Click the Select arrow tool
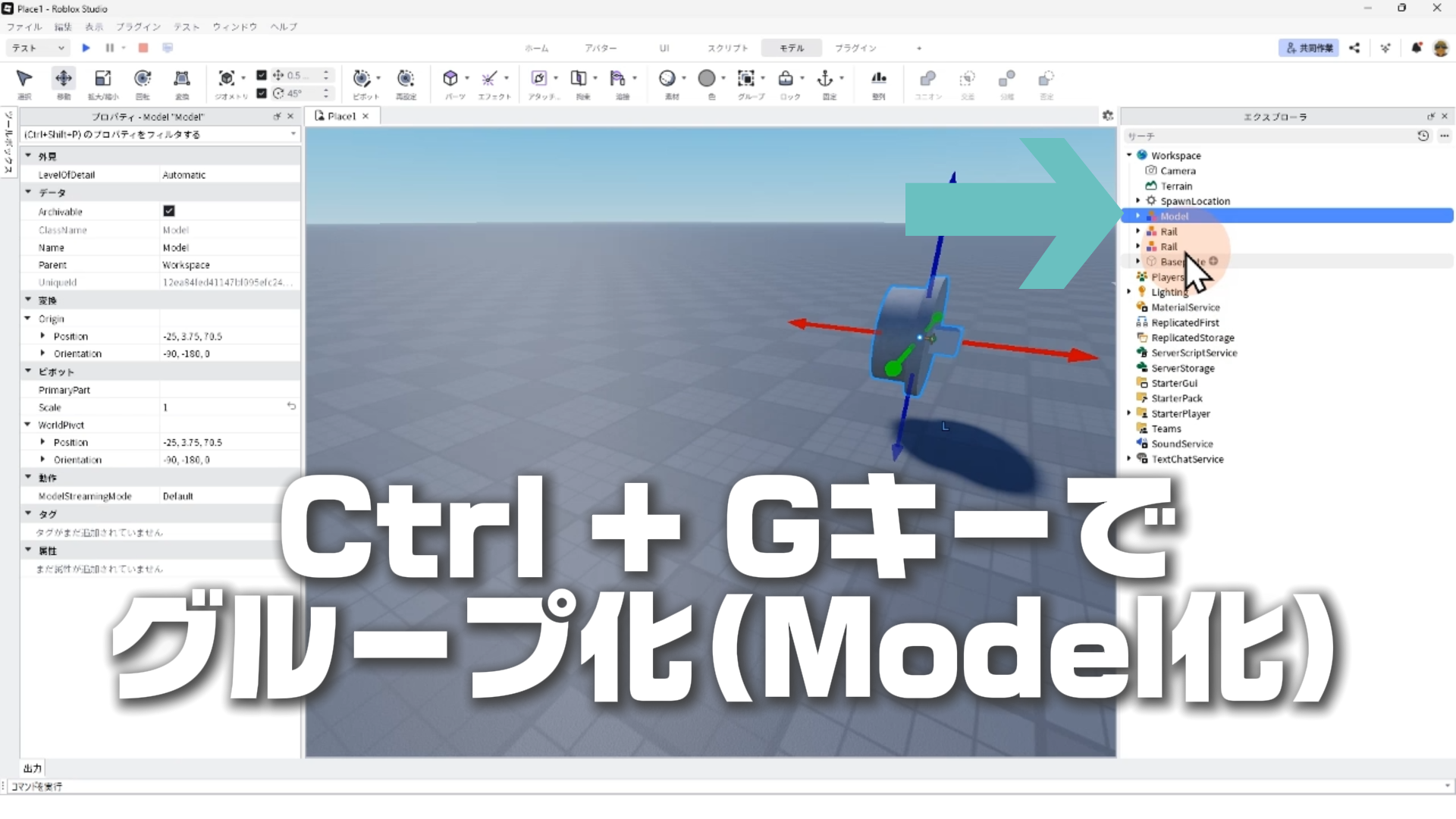 click(x=24, y=78)
